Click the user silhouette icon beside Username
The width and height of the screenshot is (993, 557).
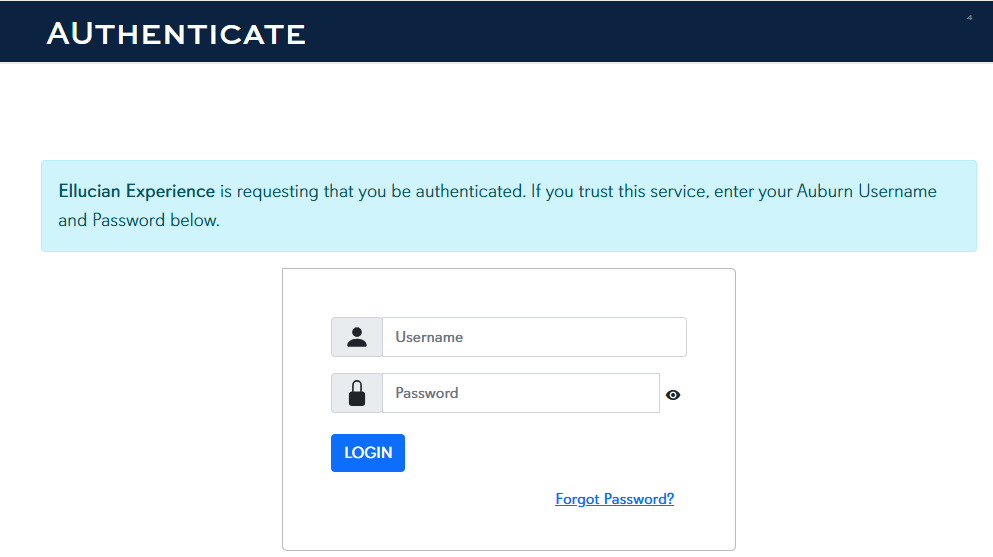[x=357, y=337]
